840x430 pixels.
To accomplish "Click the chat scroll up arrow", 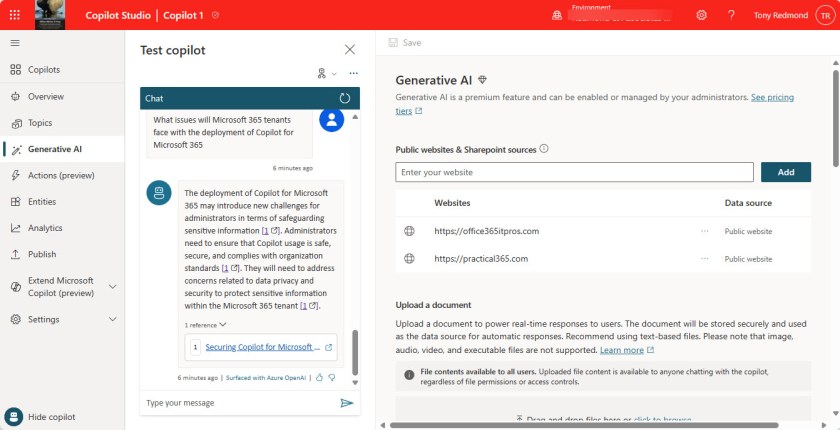I will (355, 116).
